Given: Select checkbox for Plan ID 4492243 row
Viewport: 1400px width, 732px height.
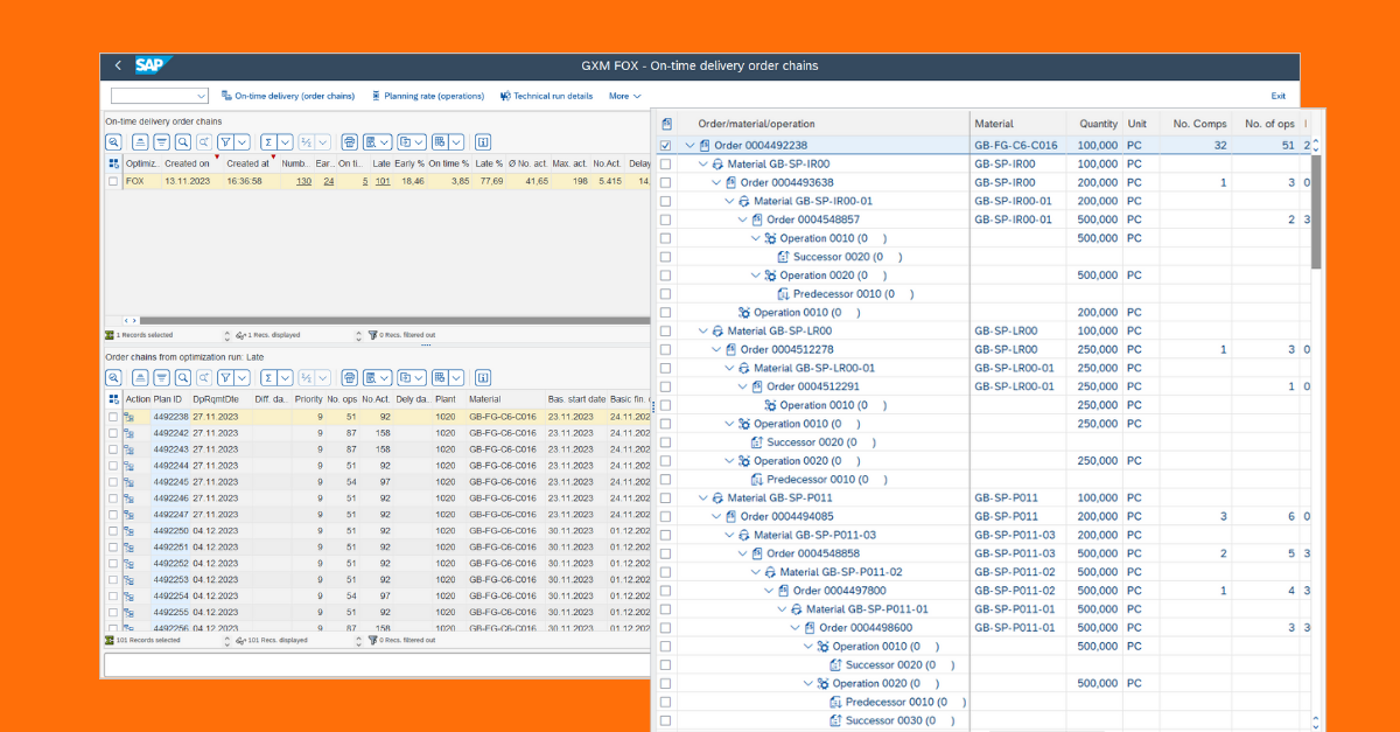Looking at the screenshot, I should click(113, 449).
